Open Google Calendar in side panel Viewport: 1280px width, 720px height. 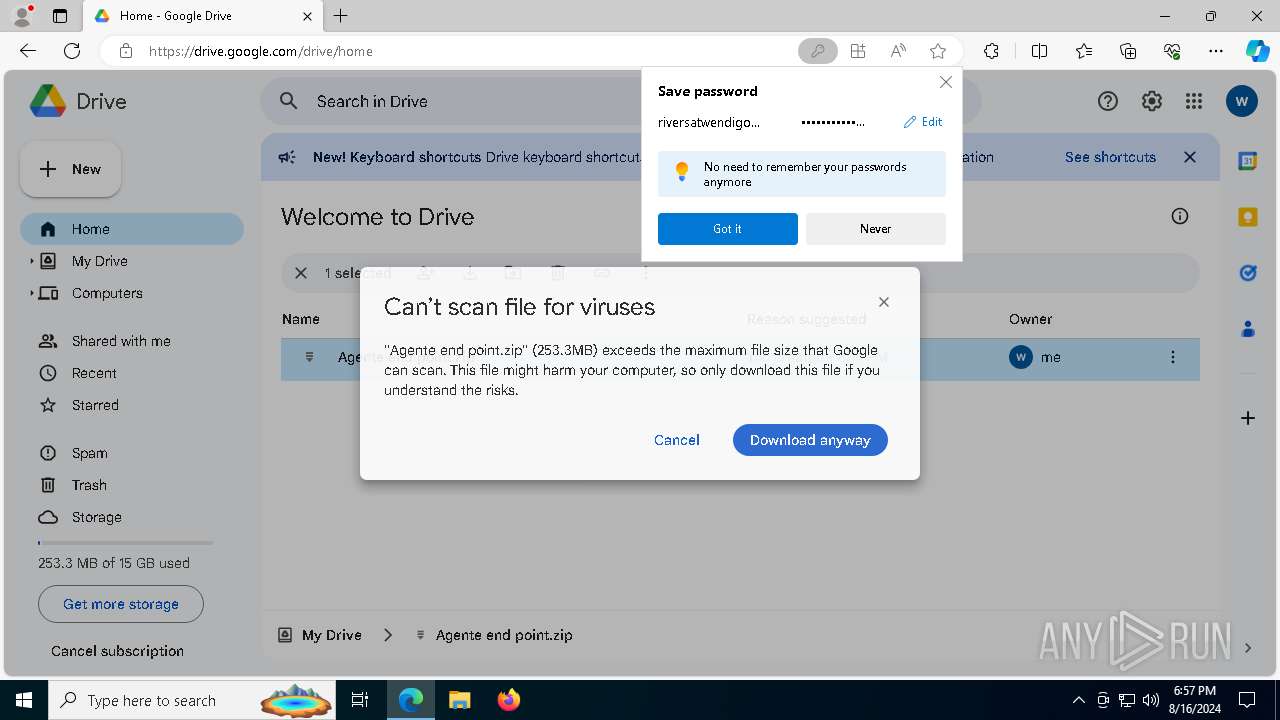point(1248,161)
